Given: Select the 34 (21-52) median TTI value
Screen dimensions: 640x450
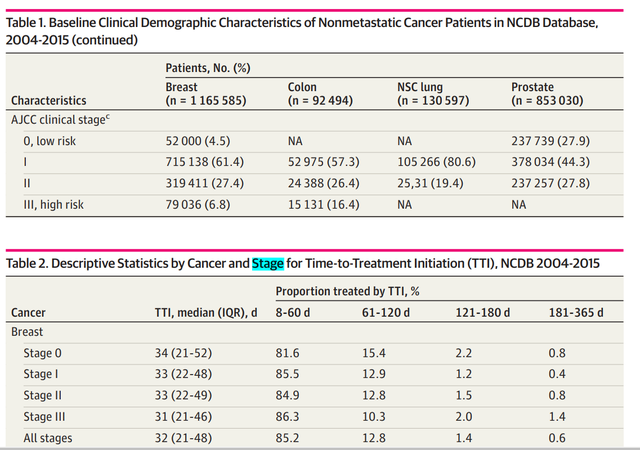Looking at the screenshot, I should click(195, 352).
